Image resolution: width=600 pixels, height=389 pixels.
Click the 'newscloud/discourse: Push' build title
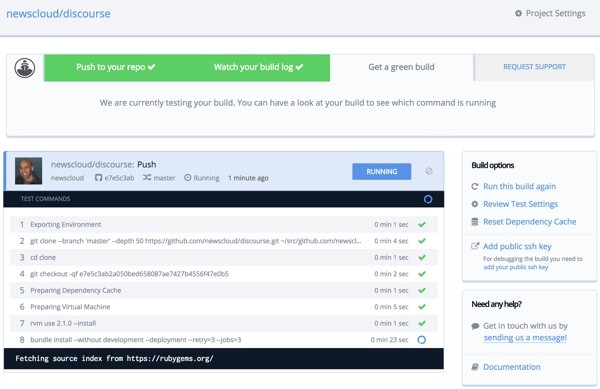pyautogui.click(x=103, y=164)
